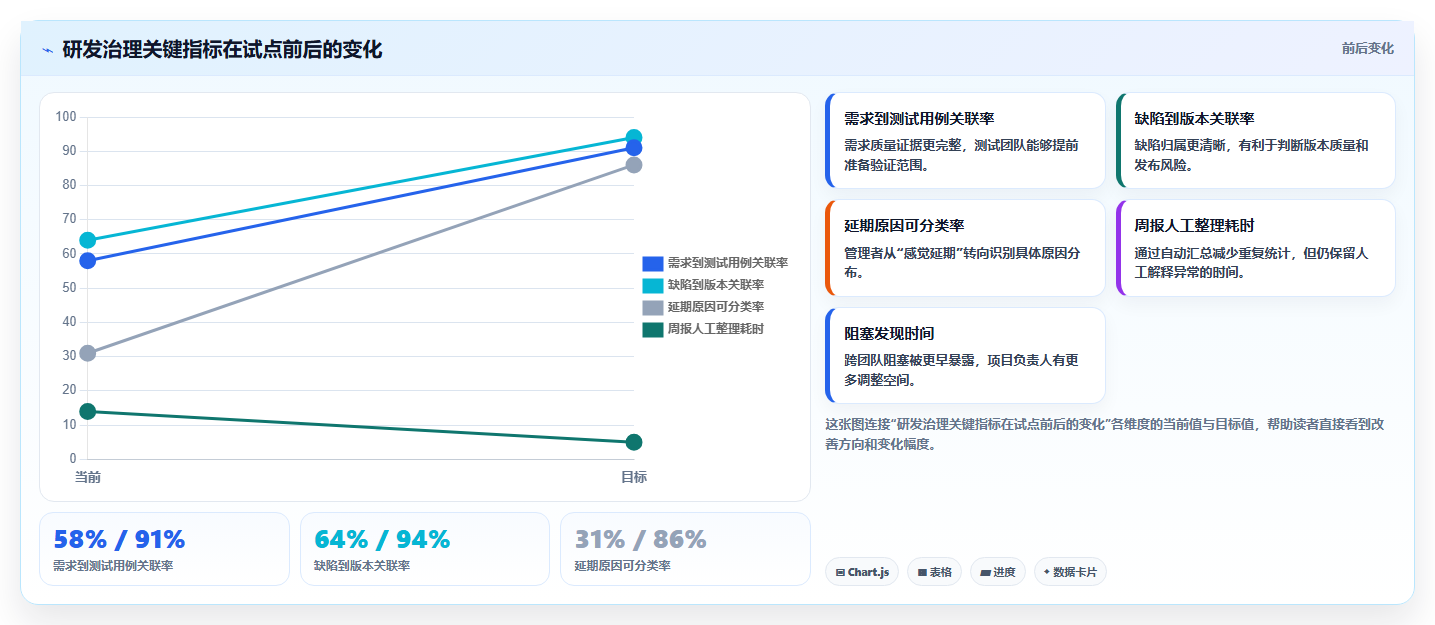
Task: Click the x-axis label 当前
Action: coord(88,477)
